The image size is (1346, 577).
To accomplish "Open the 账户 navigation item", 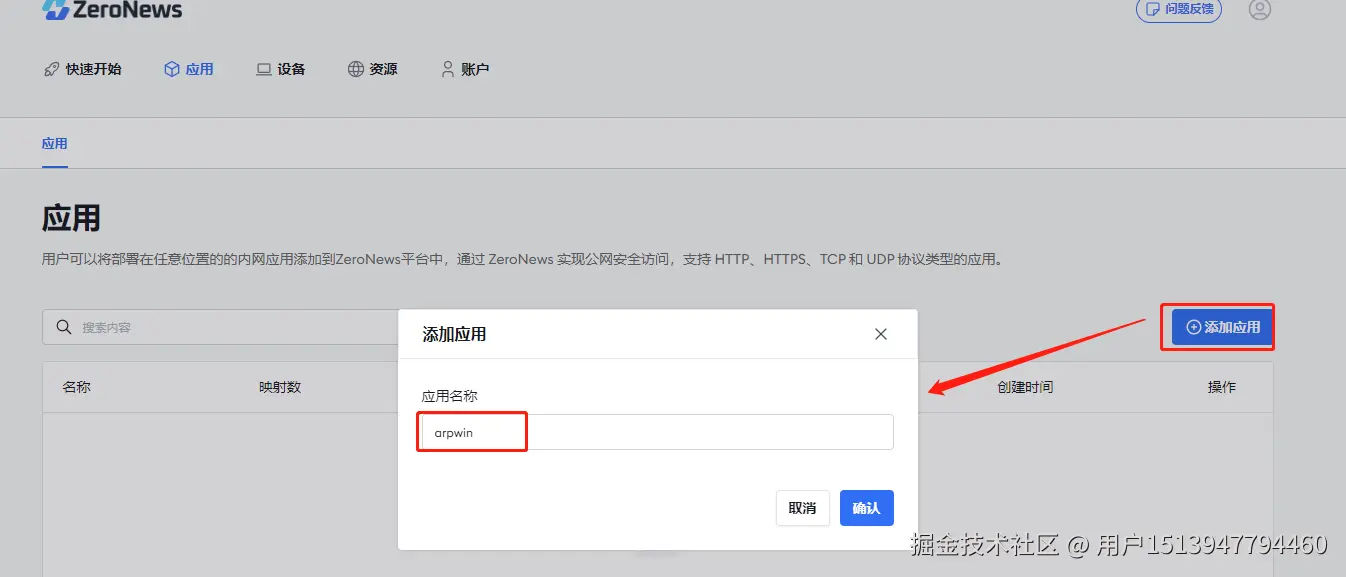I will point(465,69).
